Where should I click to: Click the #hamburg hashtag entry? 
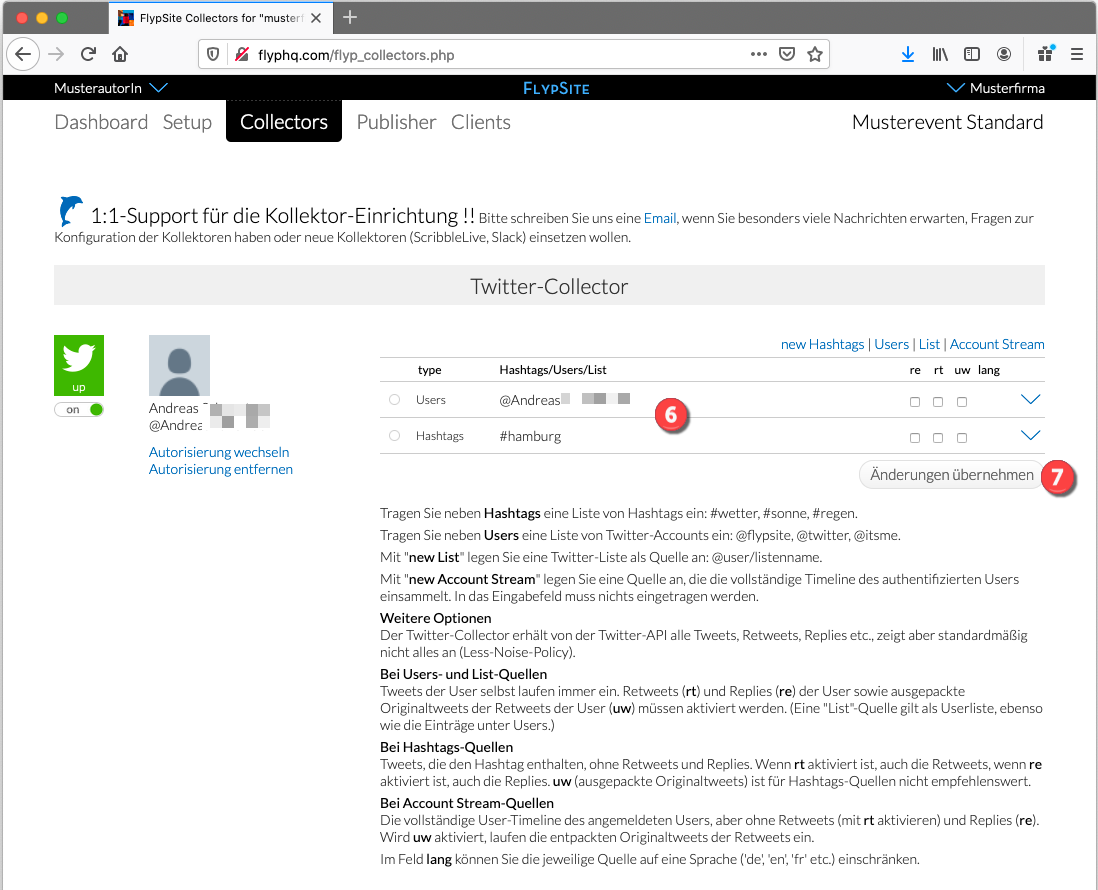coord(530,436)
